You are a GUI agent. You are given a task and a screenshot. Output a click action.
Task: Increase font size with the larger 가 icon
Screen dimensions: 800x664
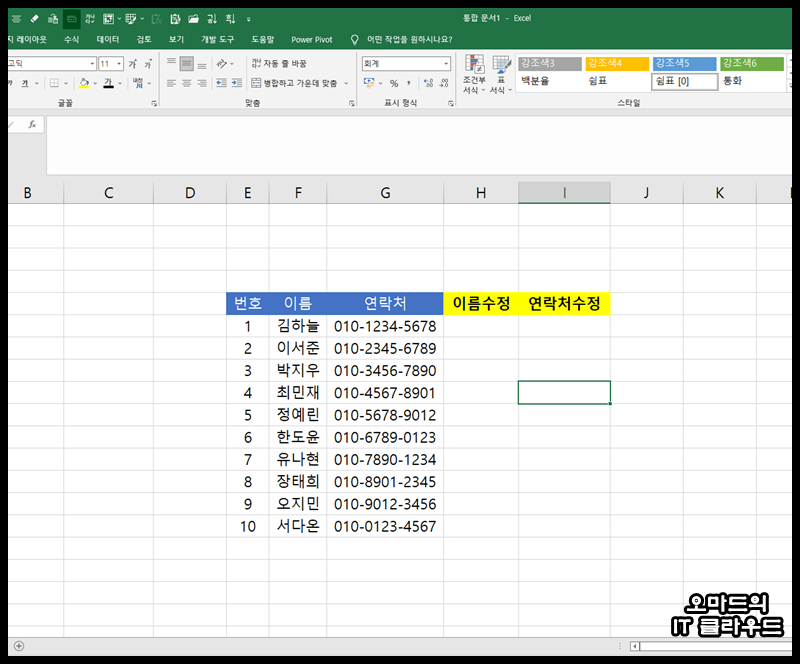point(133,64)
